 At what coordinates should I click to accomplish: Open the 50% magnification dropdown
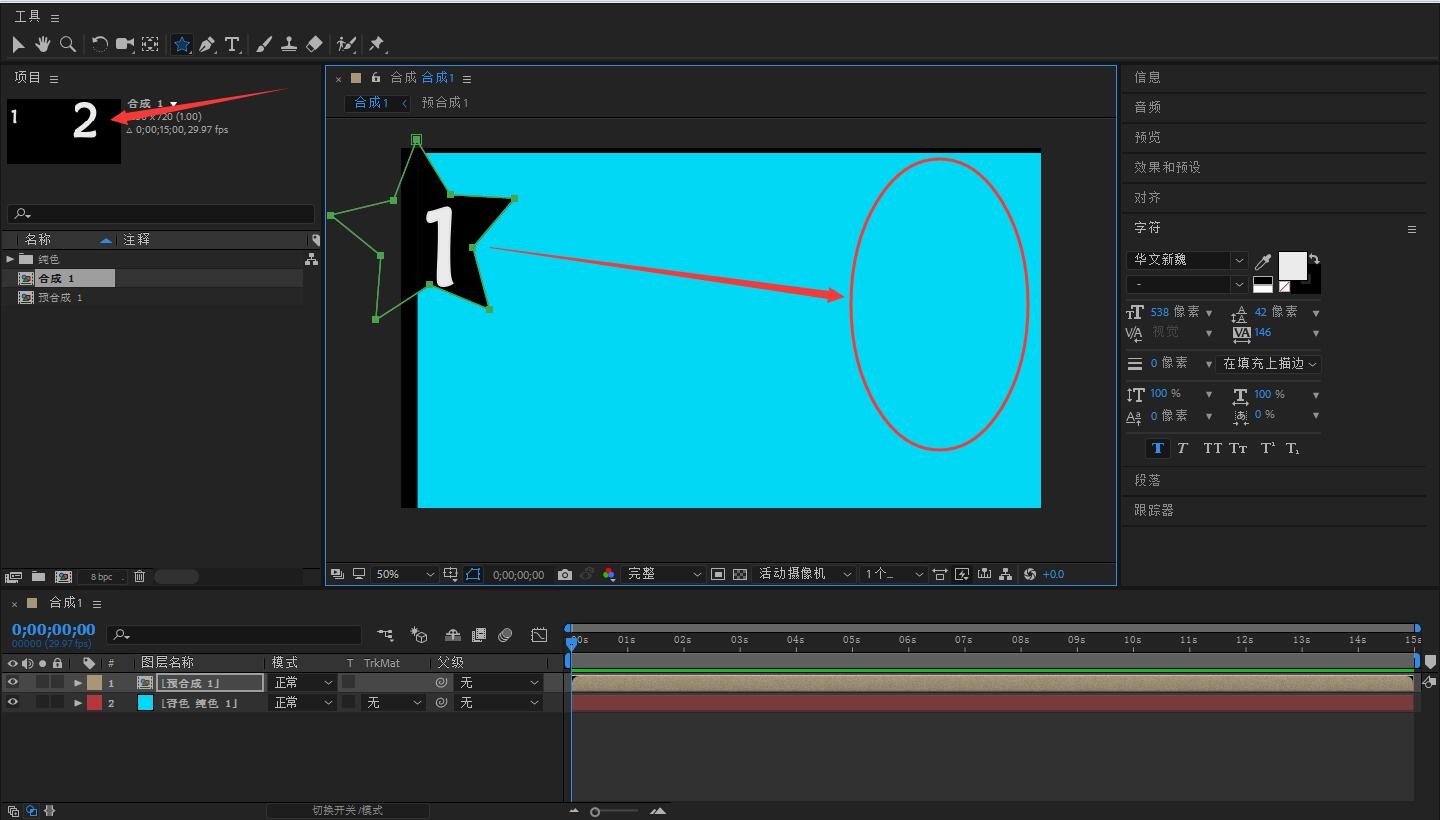pos(404,574)
